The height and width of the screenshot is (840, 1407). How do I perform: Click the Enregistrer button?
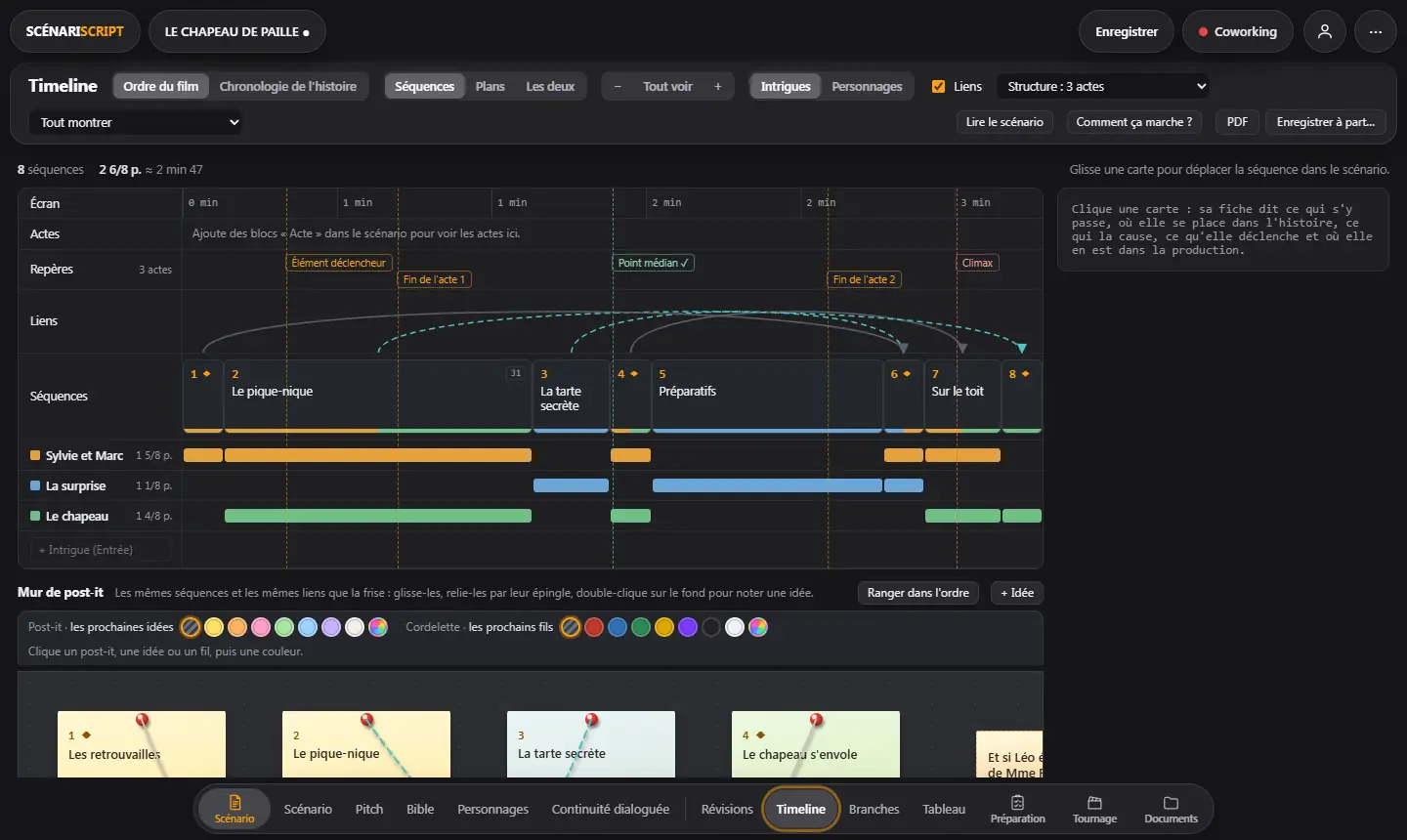[1127, 31]
